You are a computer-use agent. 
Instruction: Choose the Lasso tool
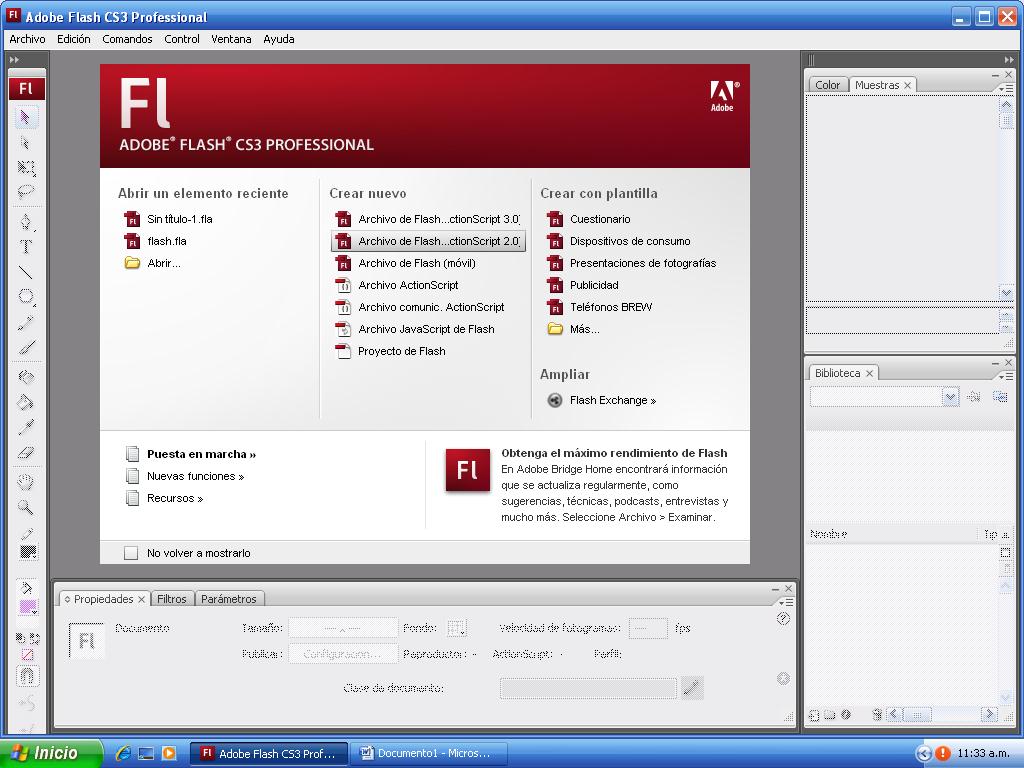[27, 189]
